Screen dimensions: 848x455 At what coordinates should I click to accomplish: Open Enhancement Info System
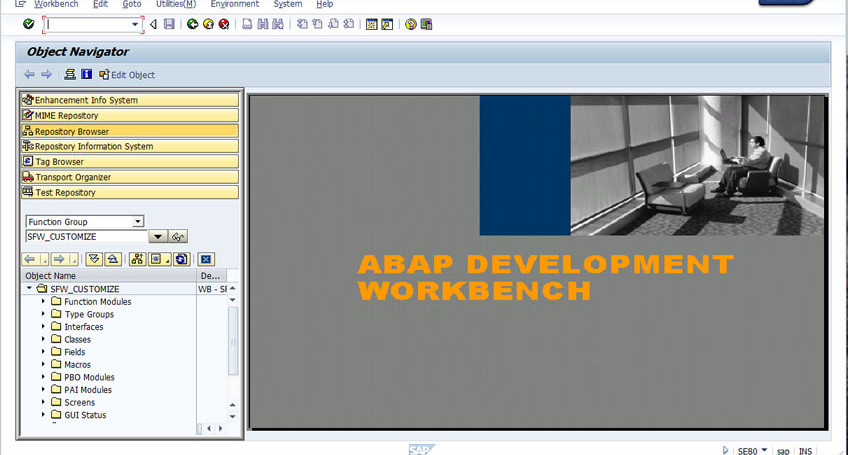coord(130,100)
